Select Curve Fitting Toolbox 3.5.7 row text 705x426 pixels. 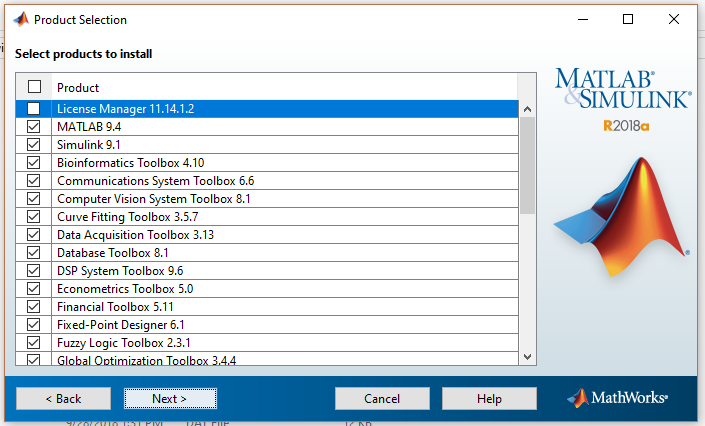128,217
